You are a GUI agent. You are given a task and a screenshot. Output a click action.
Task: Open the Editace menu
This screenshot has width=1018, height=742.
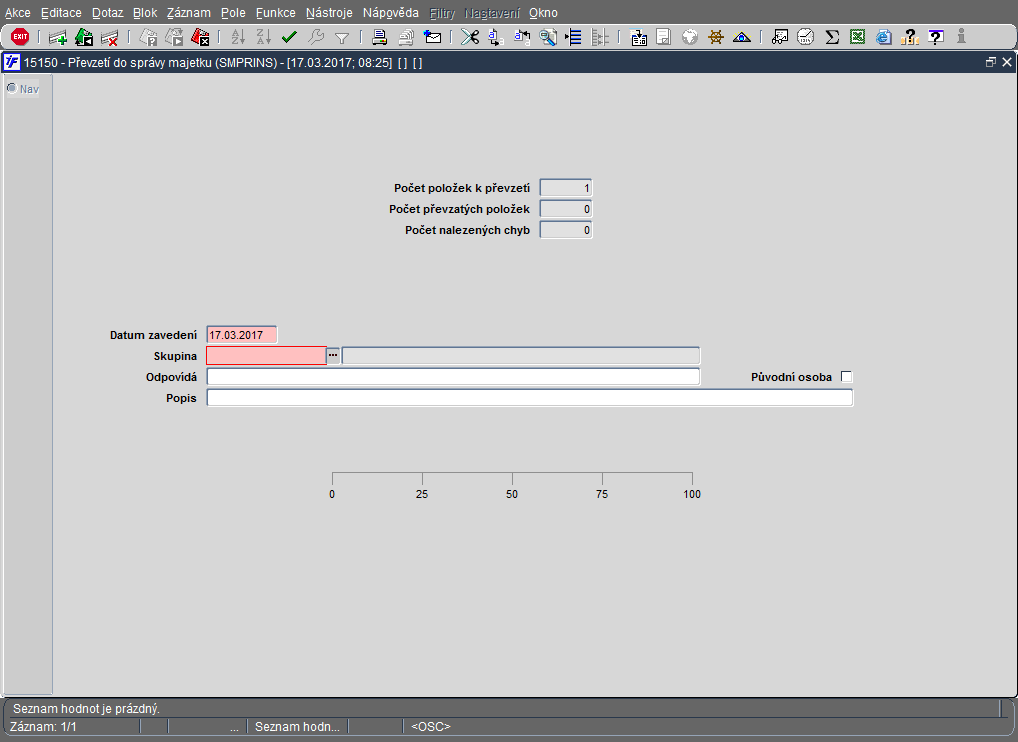pyautogui.click(x=61, y=13)
